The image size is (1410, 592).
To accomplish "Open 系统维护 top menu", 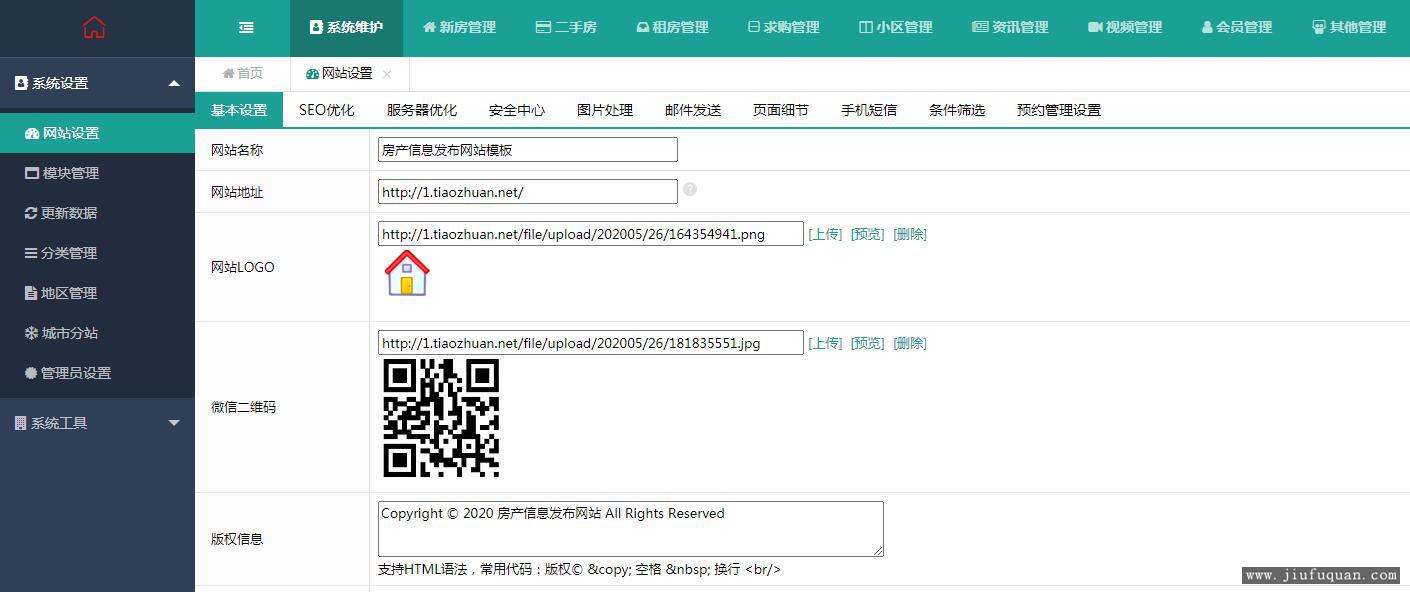I will tap(346, 27).
